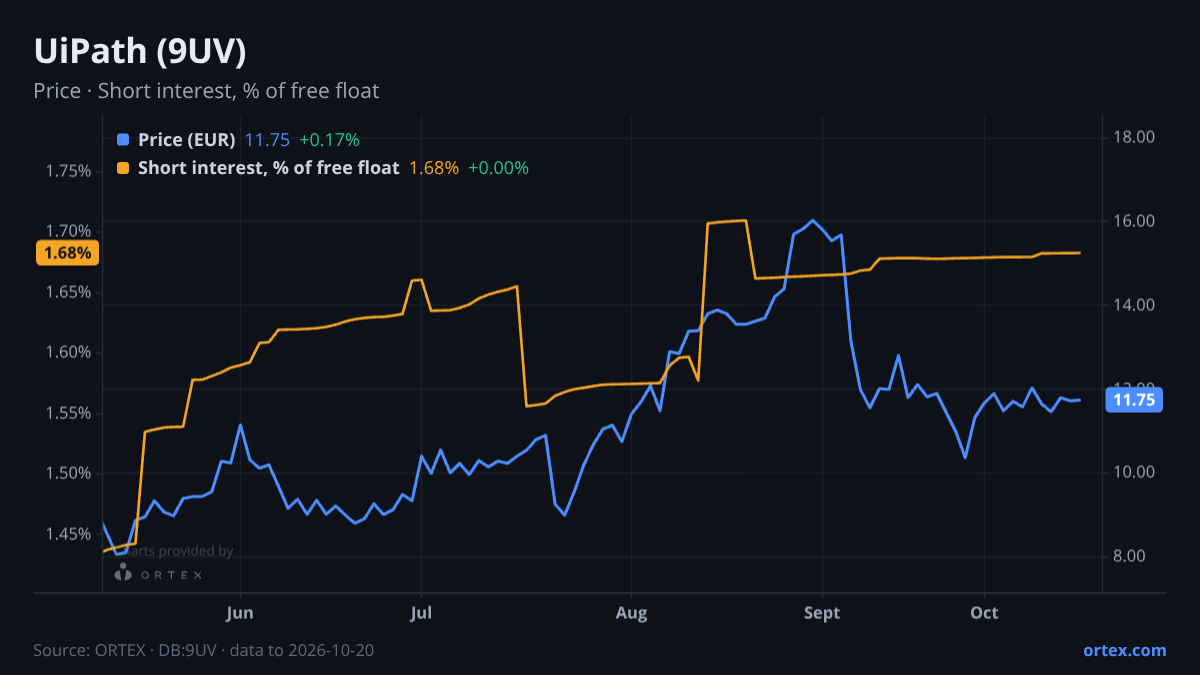Click the 1.55% left axis label
This screenshot has width=1200, height=675.
[68, 413]
